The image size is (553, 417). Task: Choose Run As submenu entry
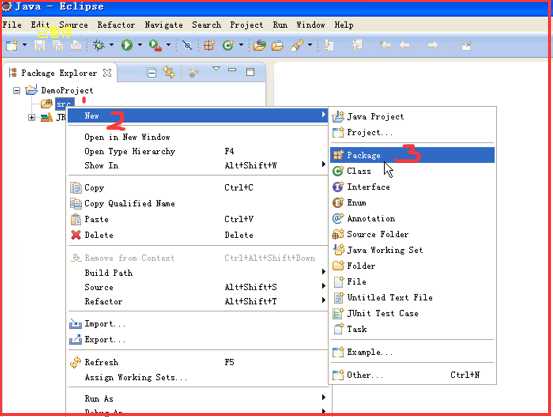(x=198, y=399)
